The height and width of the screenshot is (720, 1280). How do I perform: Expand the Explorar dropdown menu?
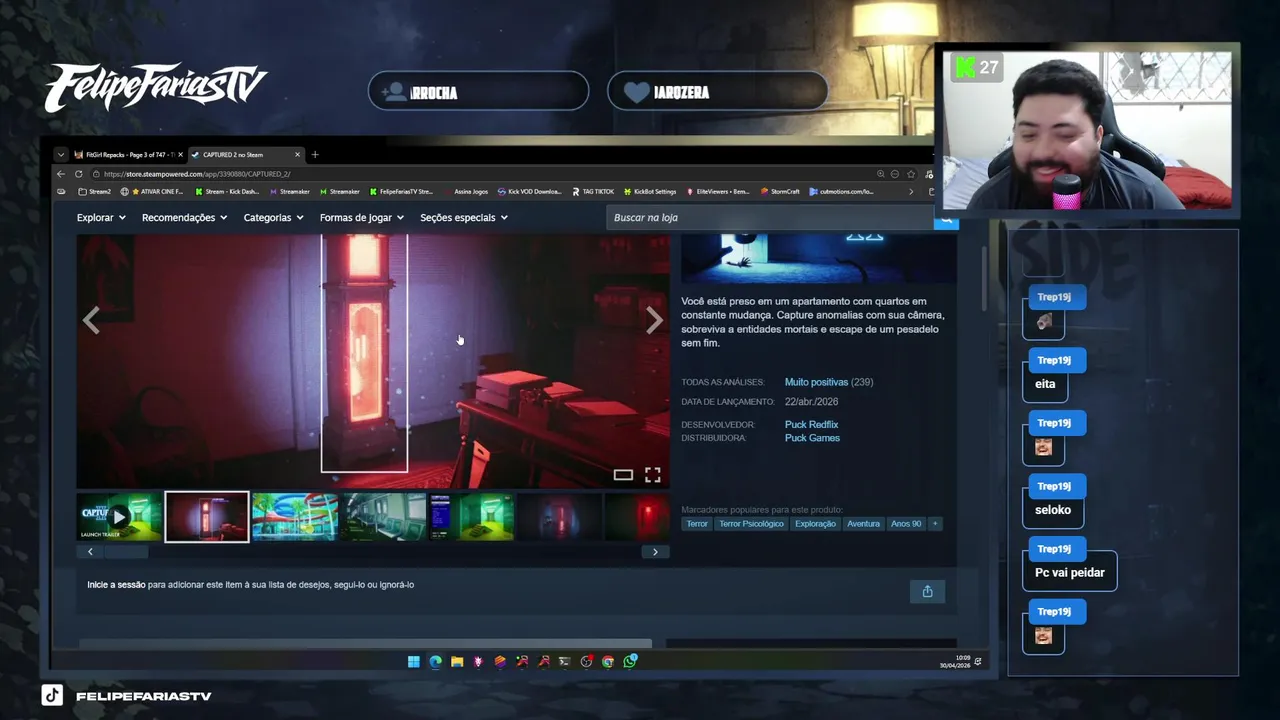[x=101, y=217]
